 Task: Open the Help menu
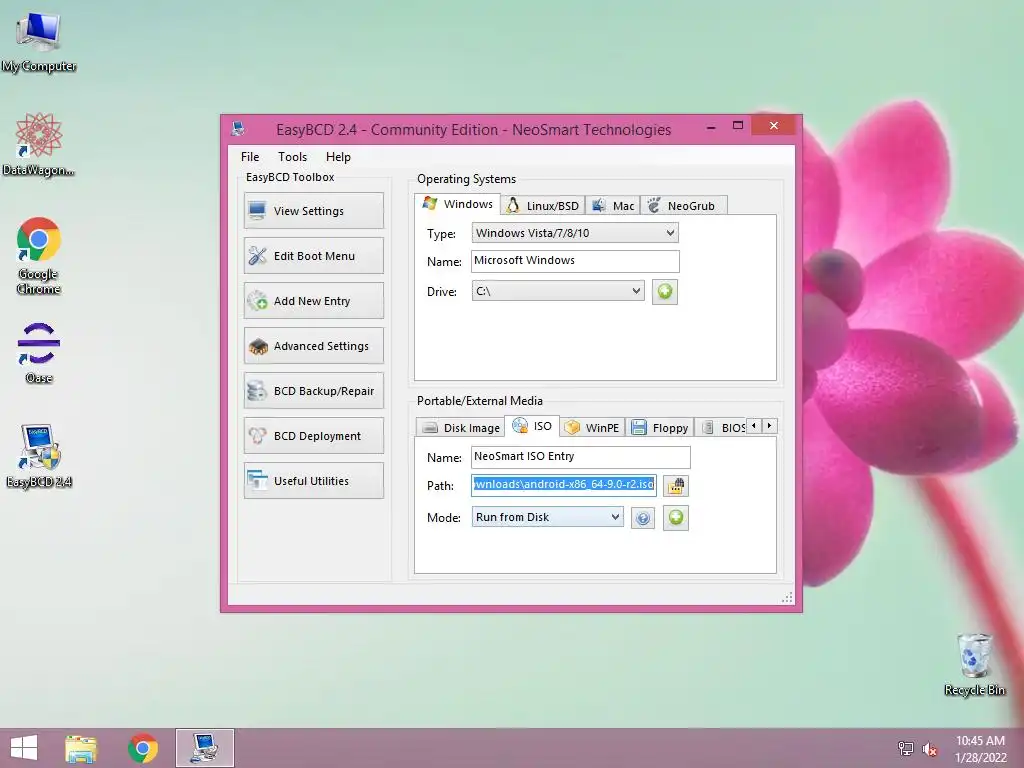338,157
